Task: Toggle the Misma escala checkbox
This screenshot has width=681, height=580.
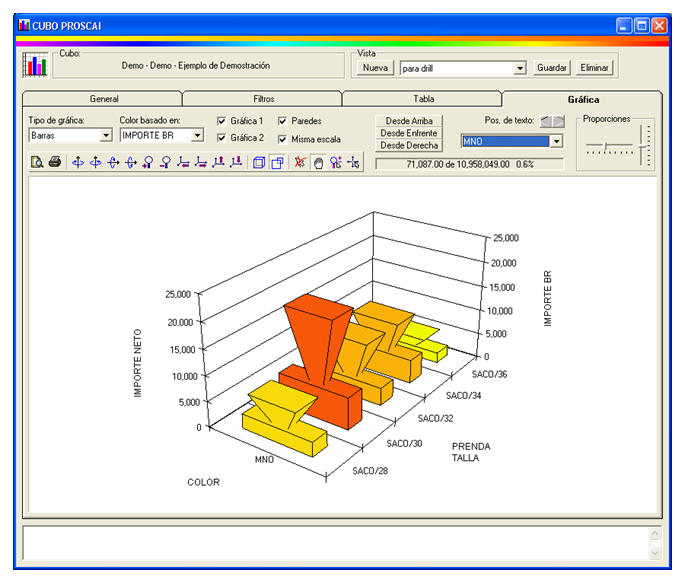Action: click(282, 139)
